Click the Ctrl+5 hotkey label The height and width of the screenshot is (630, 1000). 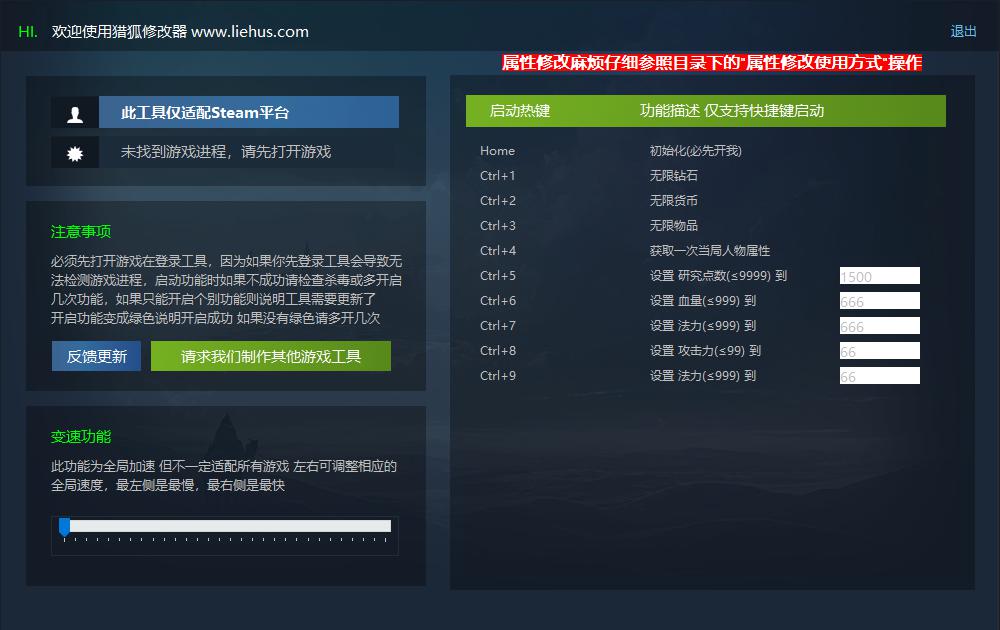(497, 275)
